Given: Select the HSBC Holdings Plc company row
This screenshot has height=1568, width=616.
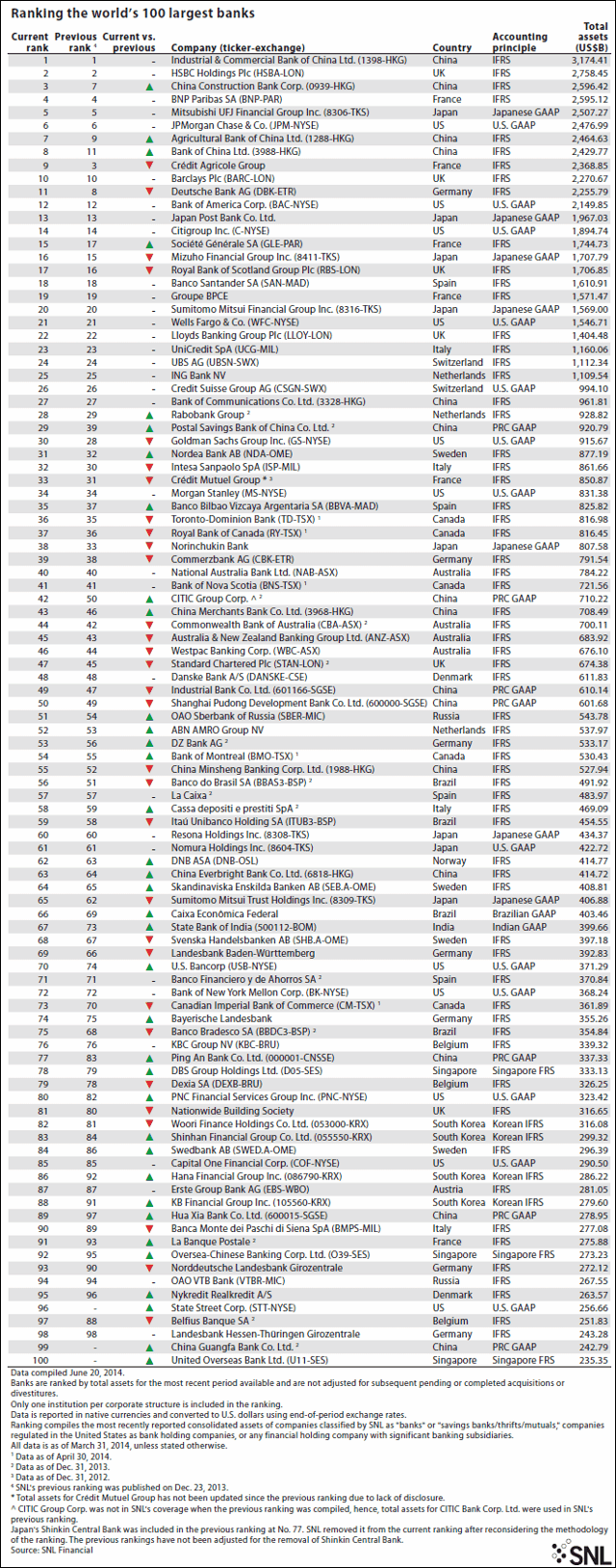Looking at the screenshot, I should (309, 73).
